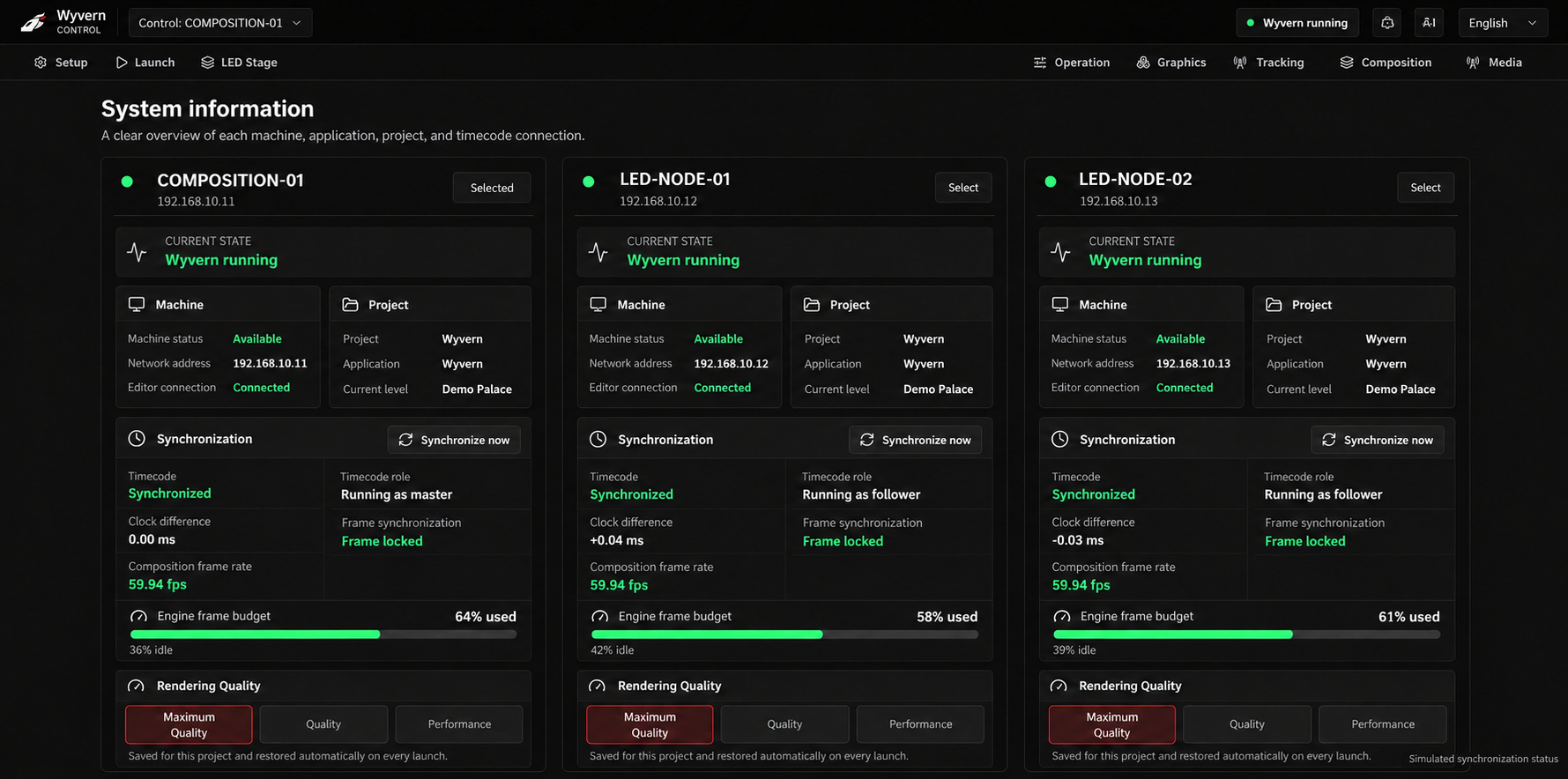The image size is (1568, 779).
Task: Open the Tracking section
Action: click(x=1268, y=63)
